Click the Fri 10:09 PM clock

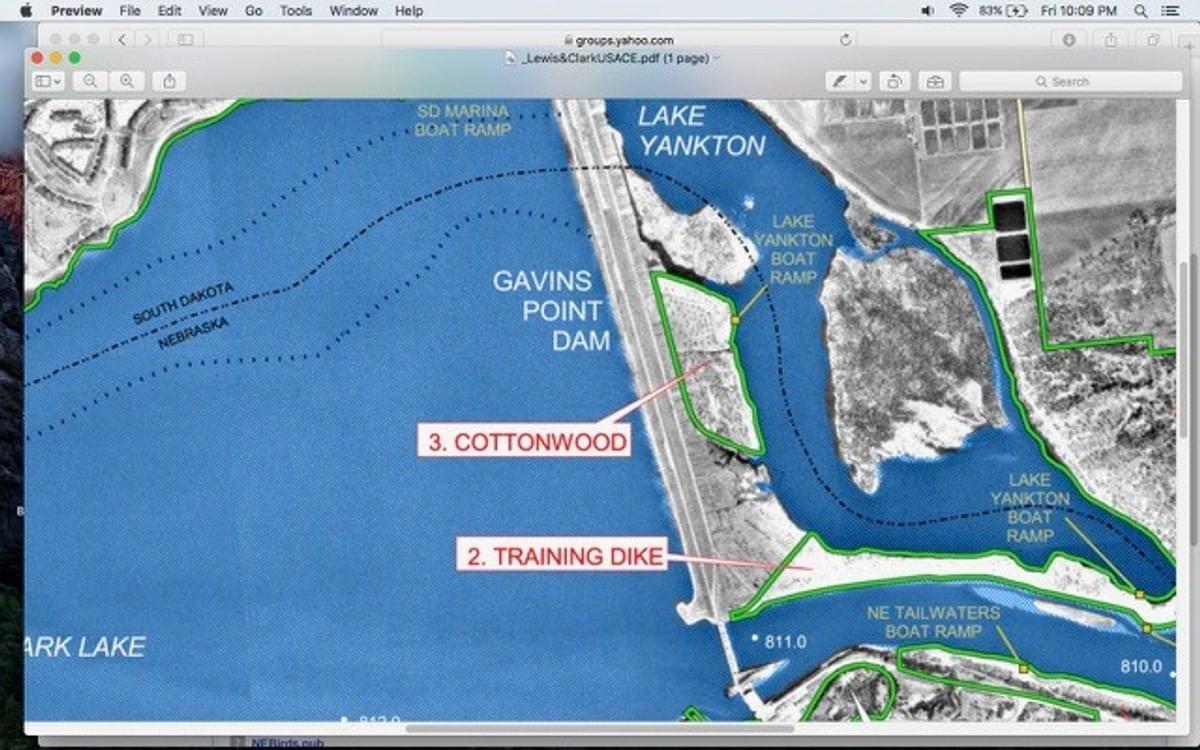pyautogui.click(x=1079, y=11)
